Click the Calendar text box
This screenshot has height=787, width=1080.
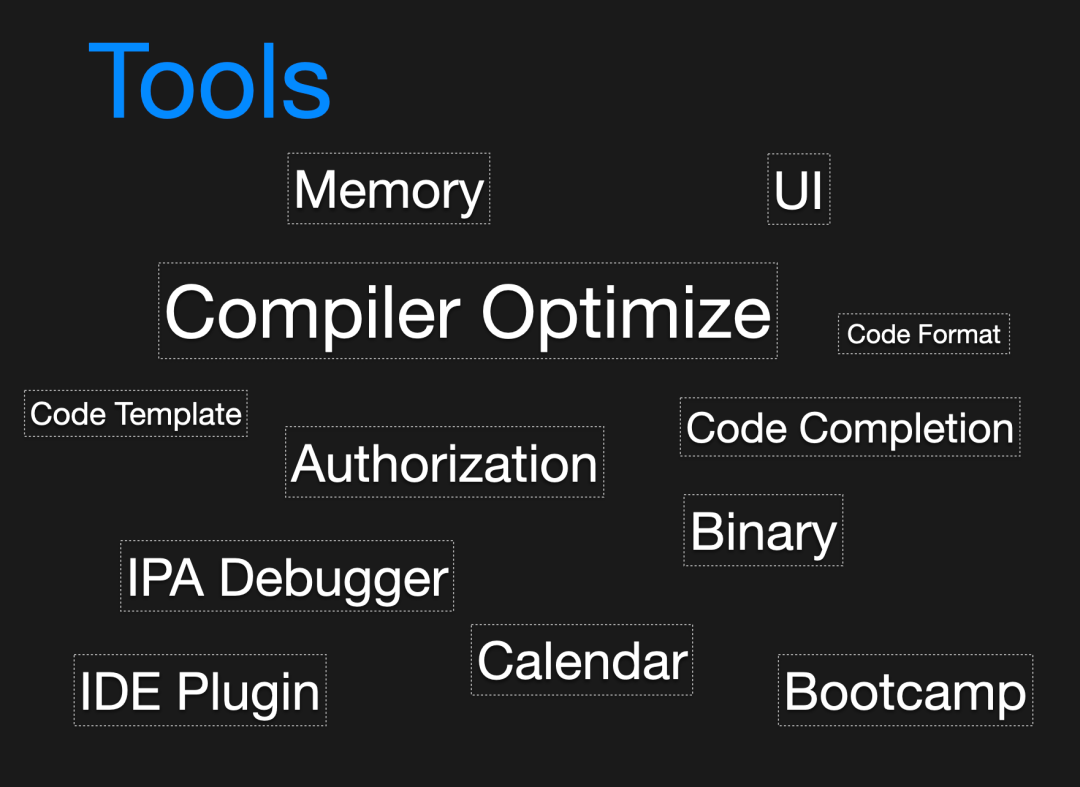581,660
